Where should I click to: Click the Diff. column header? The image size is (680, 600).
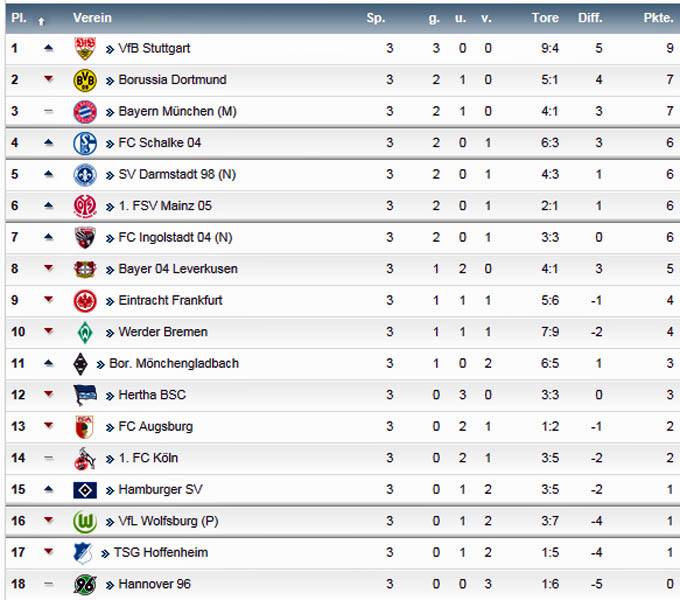pyautogui.click(x=590, y=18)
